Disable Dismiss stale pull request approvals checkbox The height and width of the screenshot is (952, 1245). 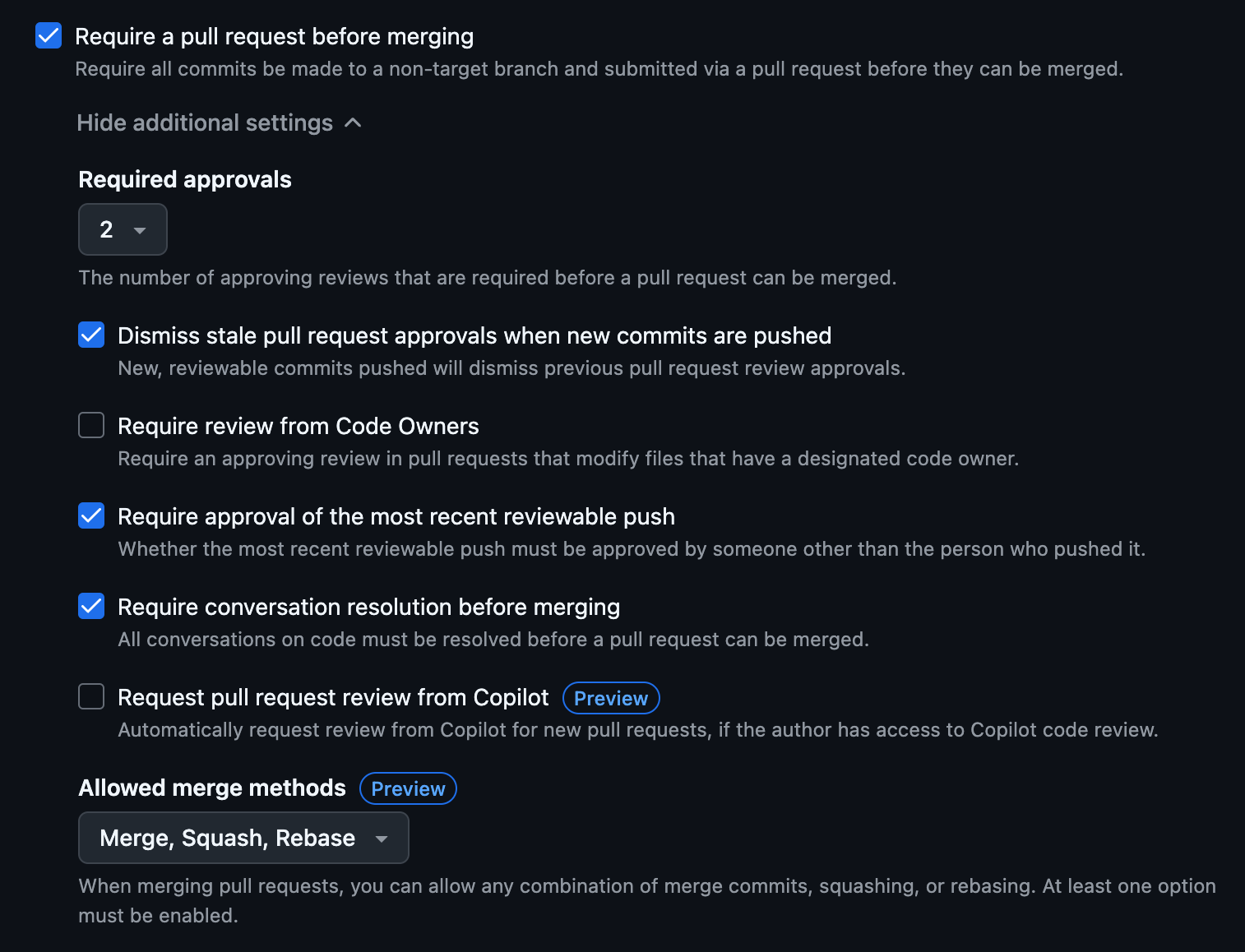(91, 335)
